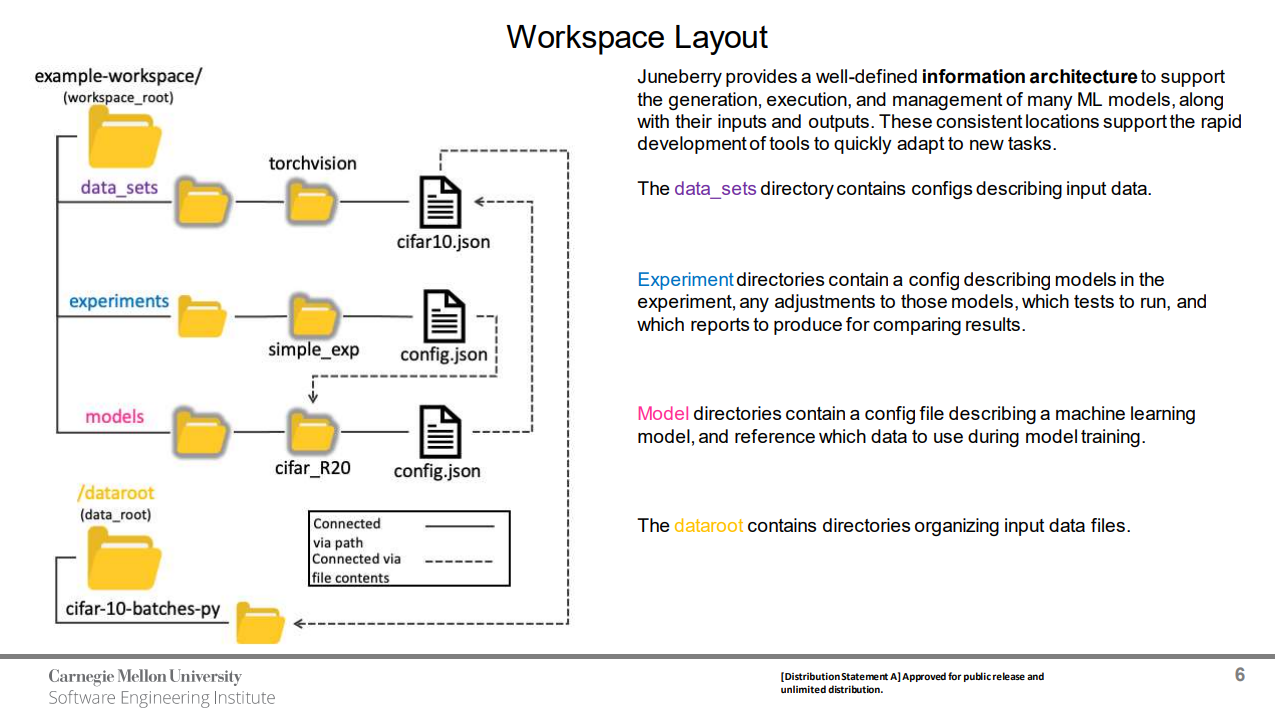Click the Carnegie Mellon University footer text
Viewport: 1275px width, 716px height.
pos(145,676)
